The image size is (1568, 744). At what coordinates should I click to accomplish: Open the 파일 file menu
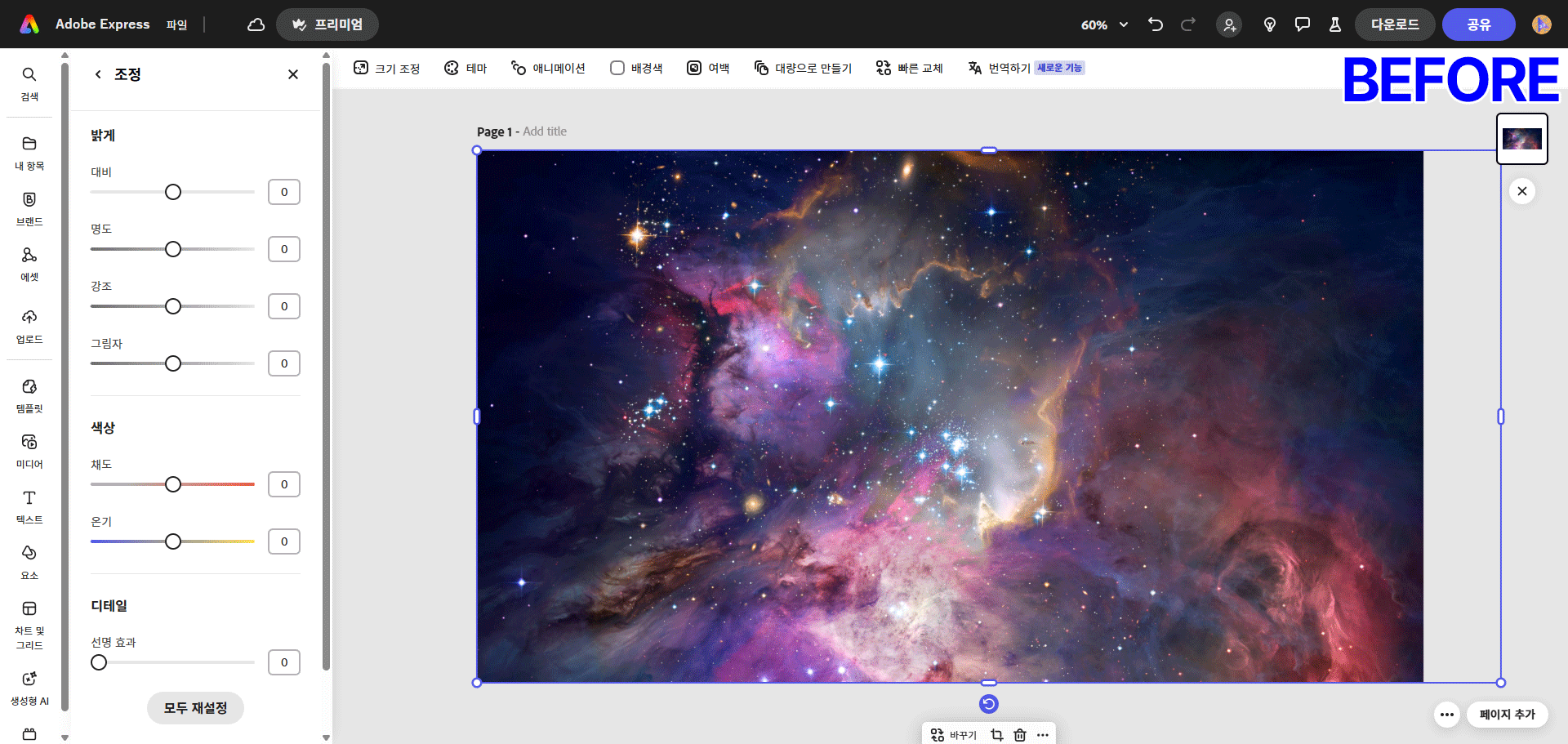pyautogui.click(x=176, y=25)
